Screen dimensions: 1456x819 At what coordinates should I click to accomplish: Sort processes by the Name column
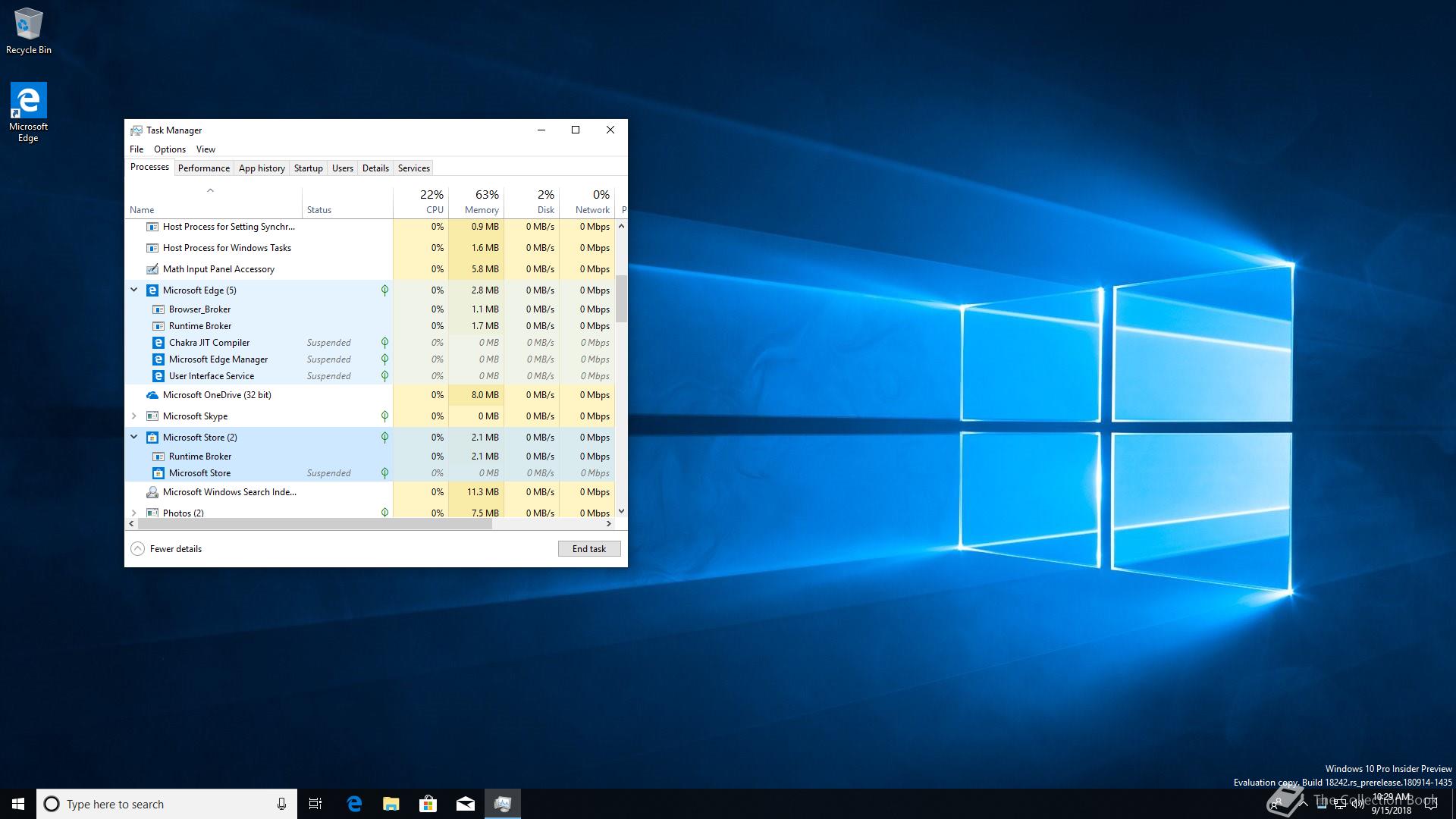[214, 202]
